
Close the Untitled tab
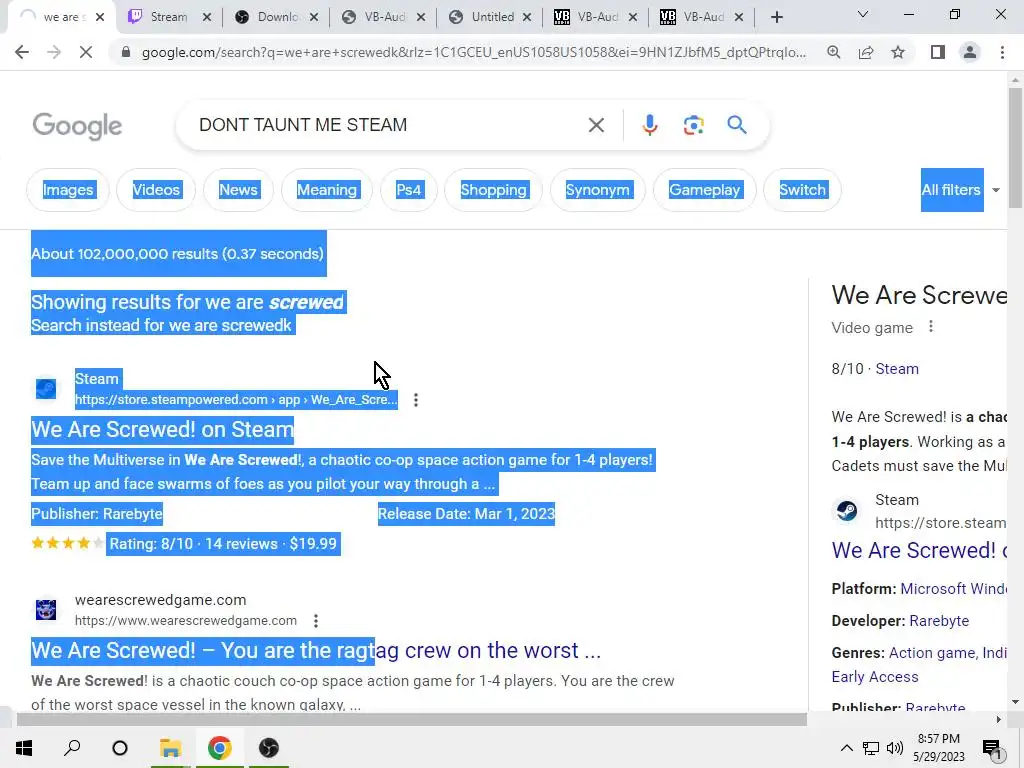coord(526,17)
